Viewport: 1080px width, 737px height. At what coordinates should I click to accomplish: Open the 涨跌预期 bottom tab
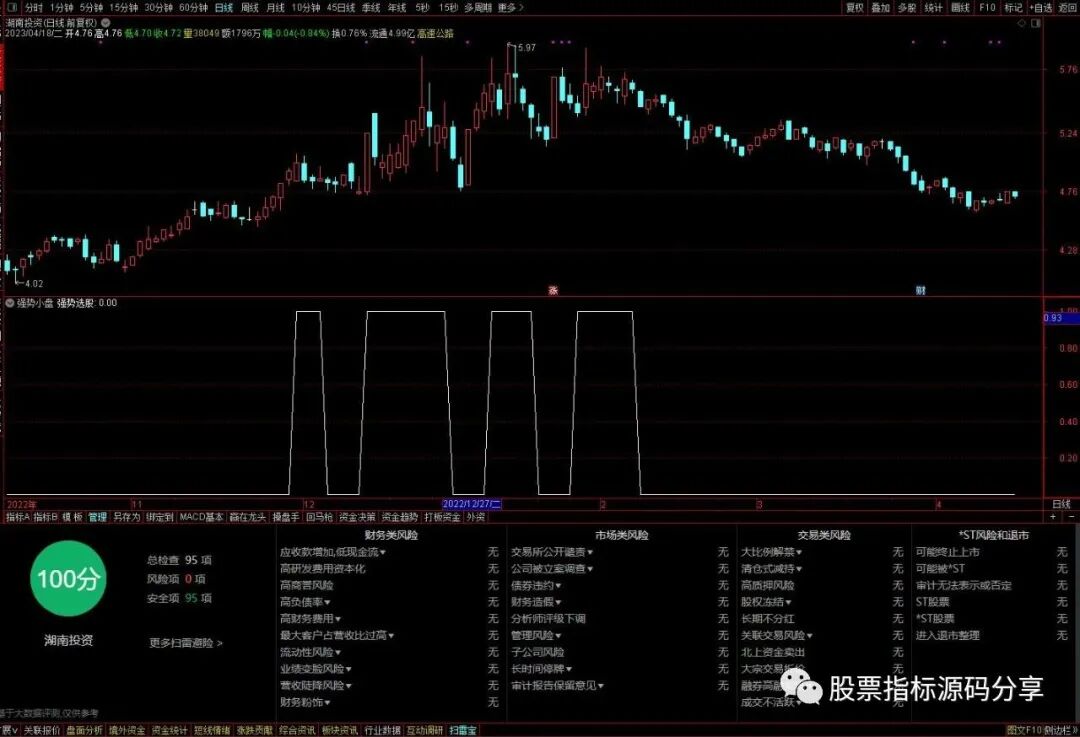pyautogui.click(x=255, y=730)
